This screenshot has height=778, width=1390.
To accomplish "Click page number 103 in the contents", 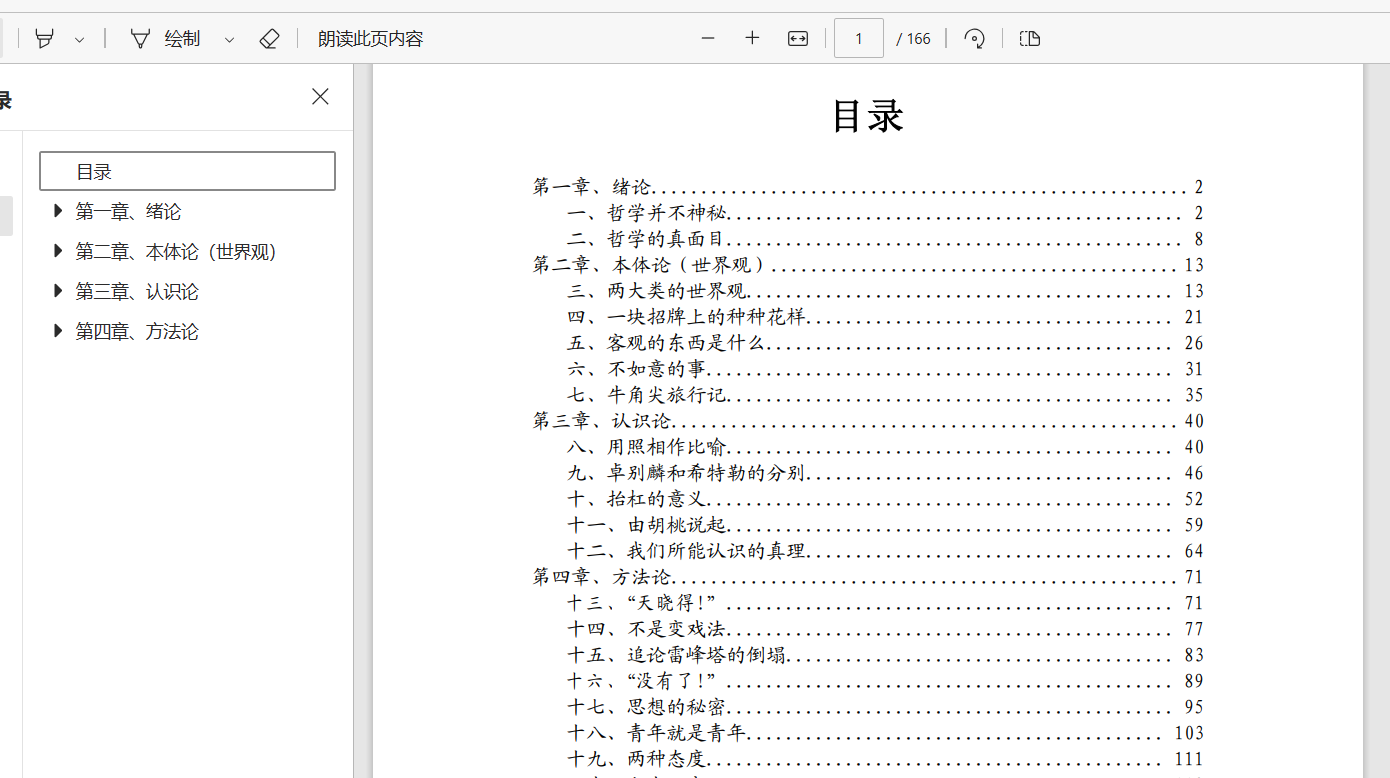I will [1189, 733].
